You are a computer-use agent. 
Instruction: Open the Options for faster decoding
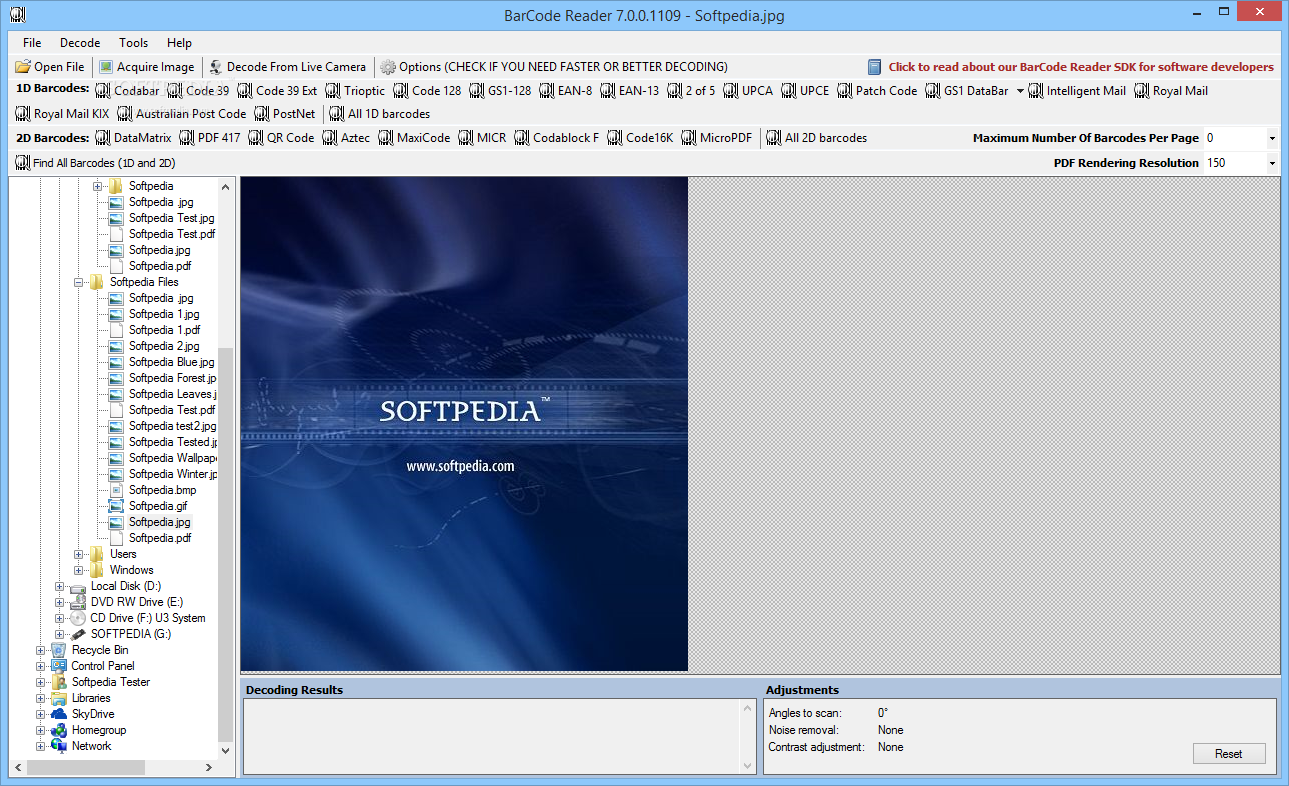pos(554,67)
